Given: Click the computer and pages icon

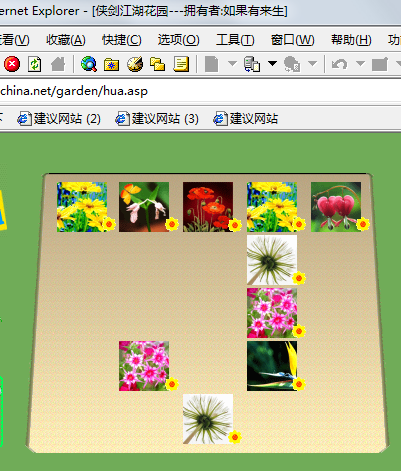Looking at the screenshot, I should pyautogui.click(x=252, y=64).
